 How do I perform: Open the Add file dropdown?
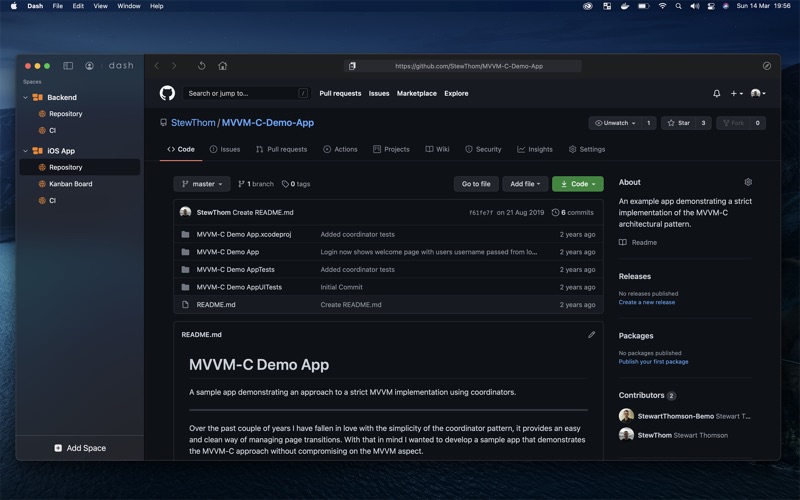(x=525, y=184)
